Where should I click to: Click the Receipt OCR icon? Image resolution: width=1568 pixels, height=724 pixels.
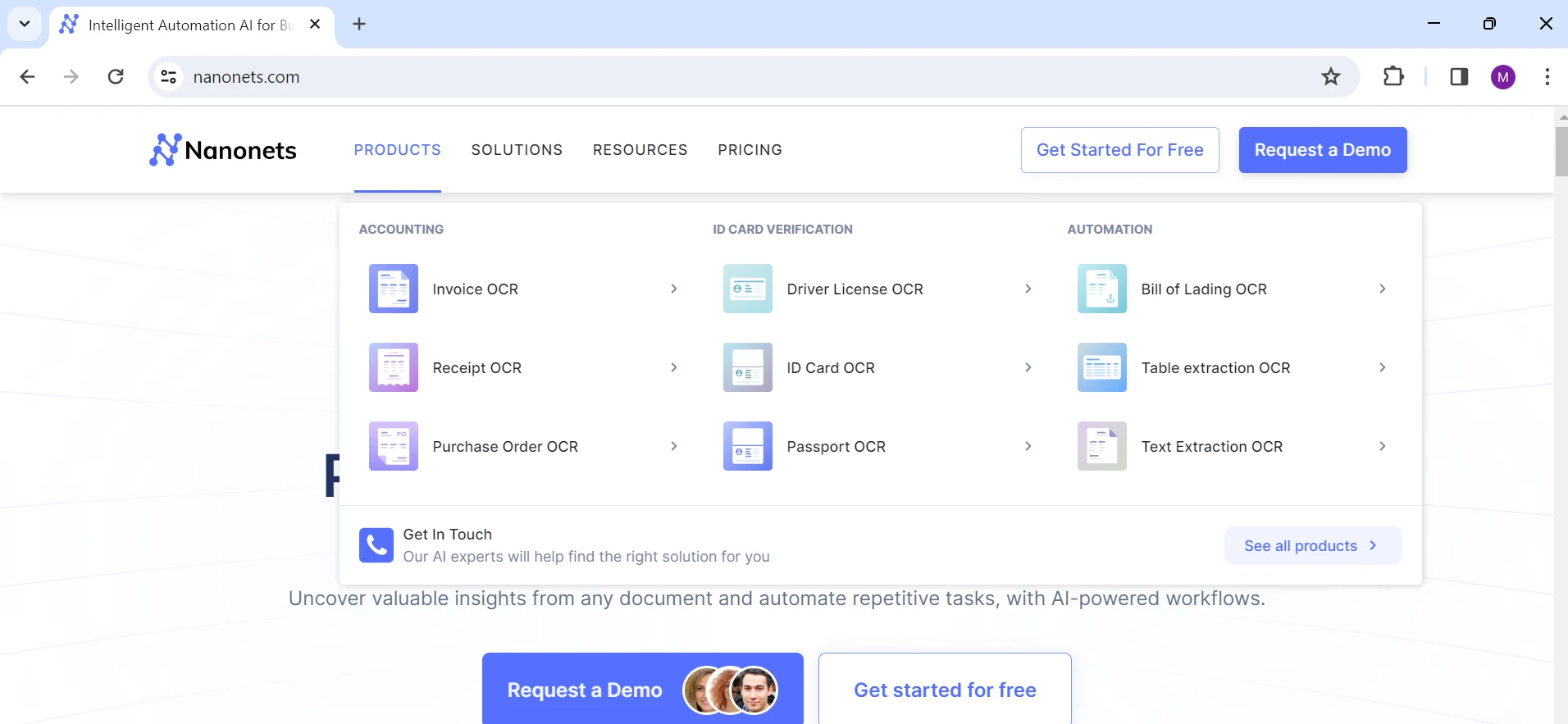[x=393, y=367]
